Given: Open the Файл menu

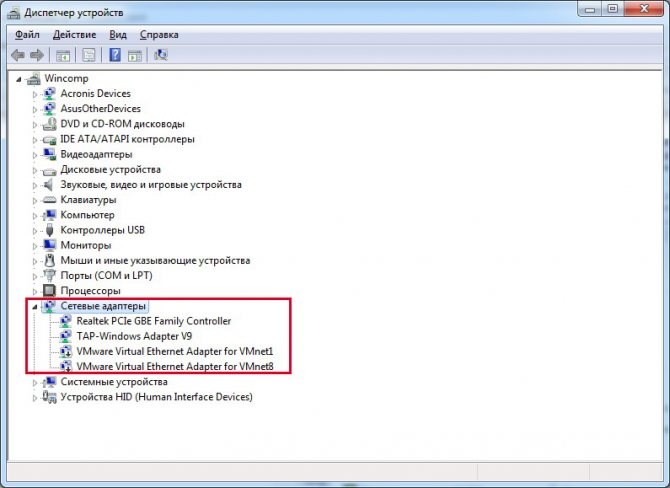Looking at the screenshot, I should pos(27,35).
